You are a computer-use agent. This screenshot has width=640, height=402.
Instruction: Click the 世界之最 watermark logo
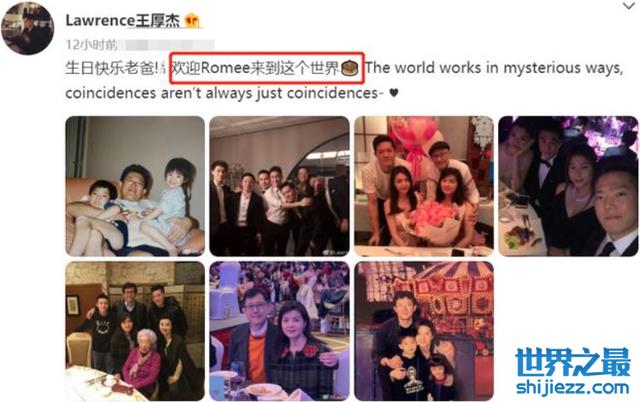click(573, 362)
